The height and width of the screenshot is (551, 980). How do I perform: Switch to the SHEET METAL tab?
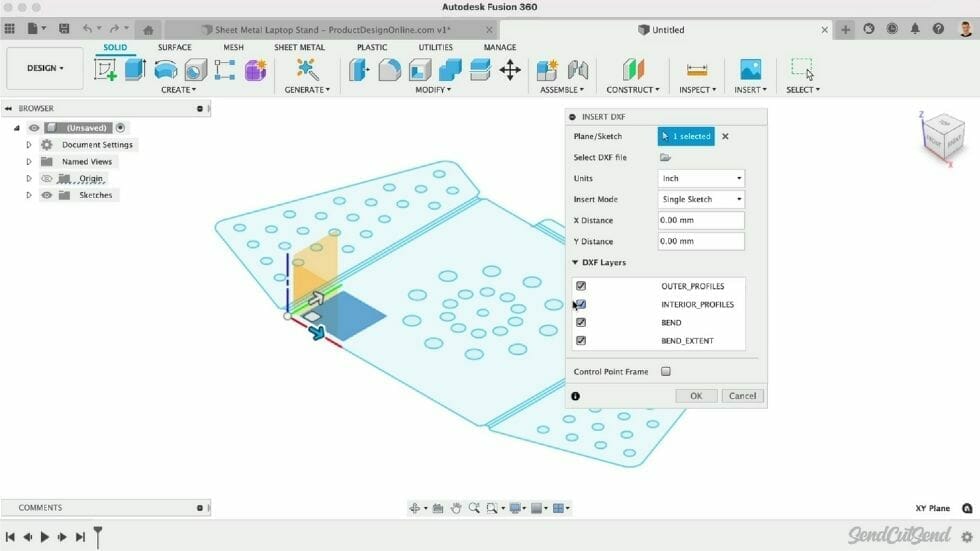[x=299, y=47]
